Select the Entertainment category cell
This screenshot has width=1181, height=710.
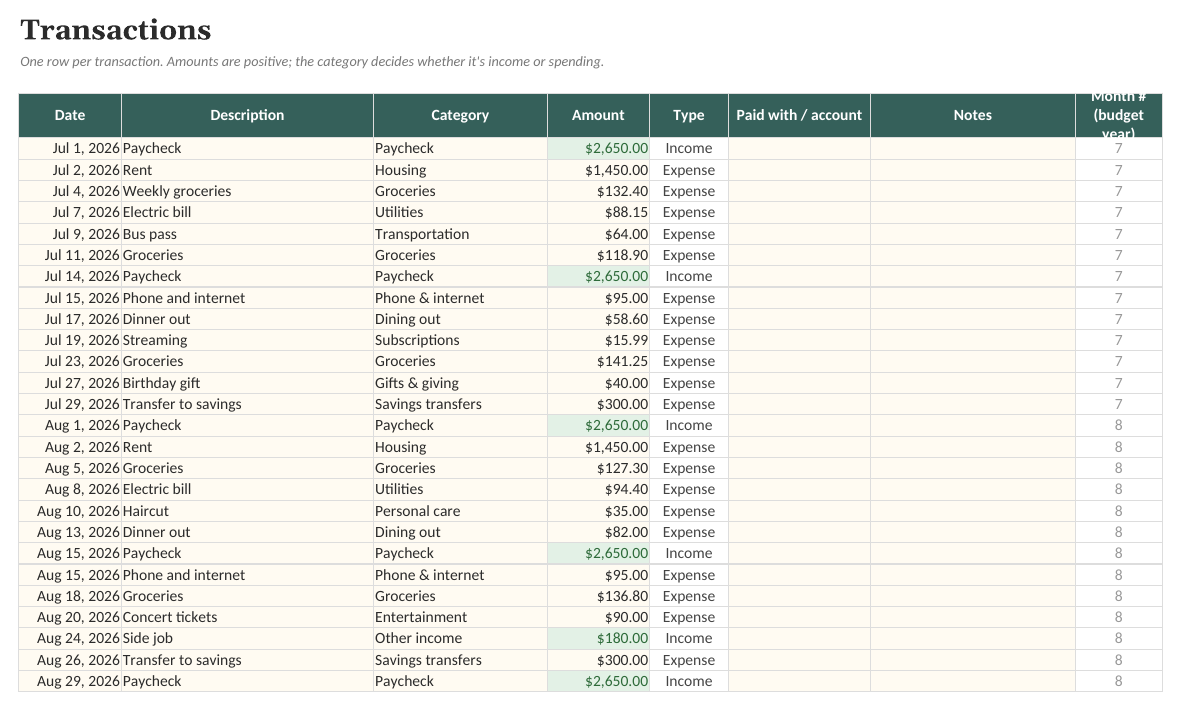460,617
